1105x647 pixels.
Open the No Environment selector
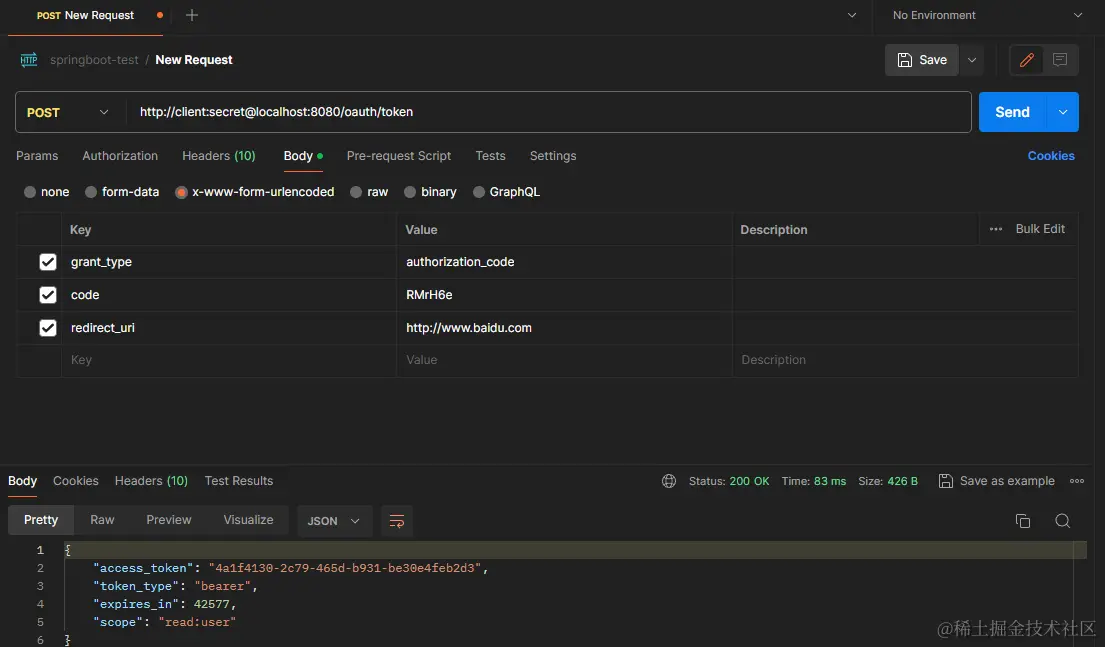pos(987,15)
